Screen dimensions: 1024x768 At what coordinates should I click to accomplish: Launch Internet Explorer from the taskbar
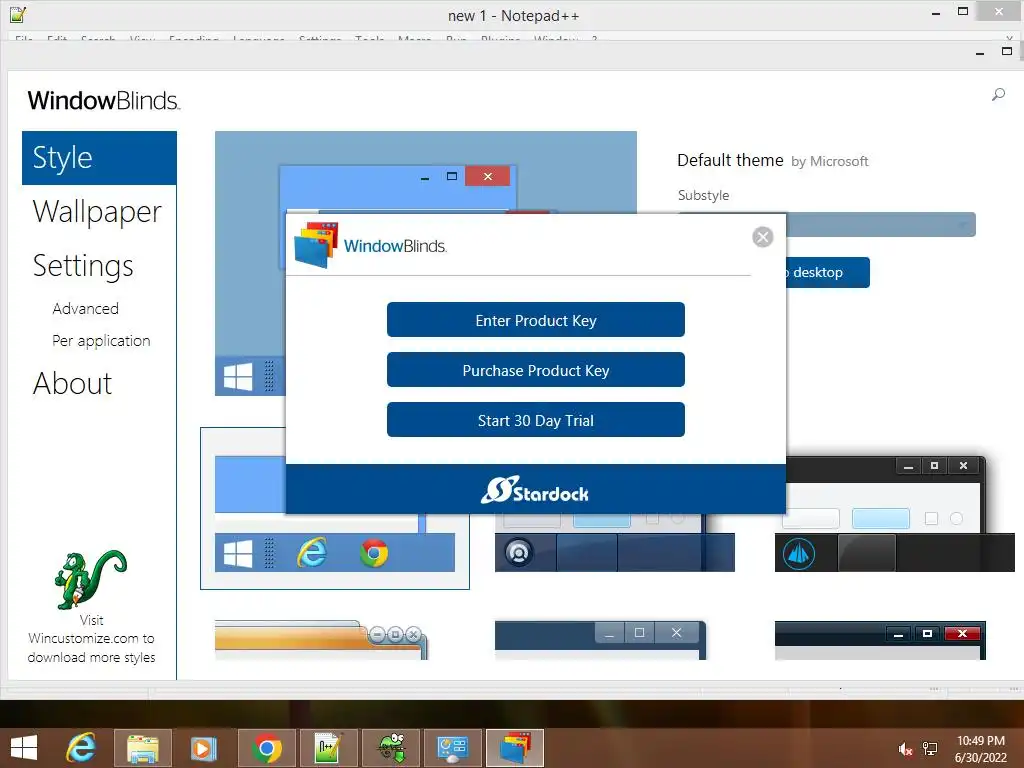[x=81, y=748]
